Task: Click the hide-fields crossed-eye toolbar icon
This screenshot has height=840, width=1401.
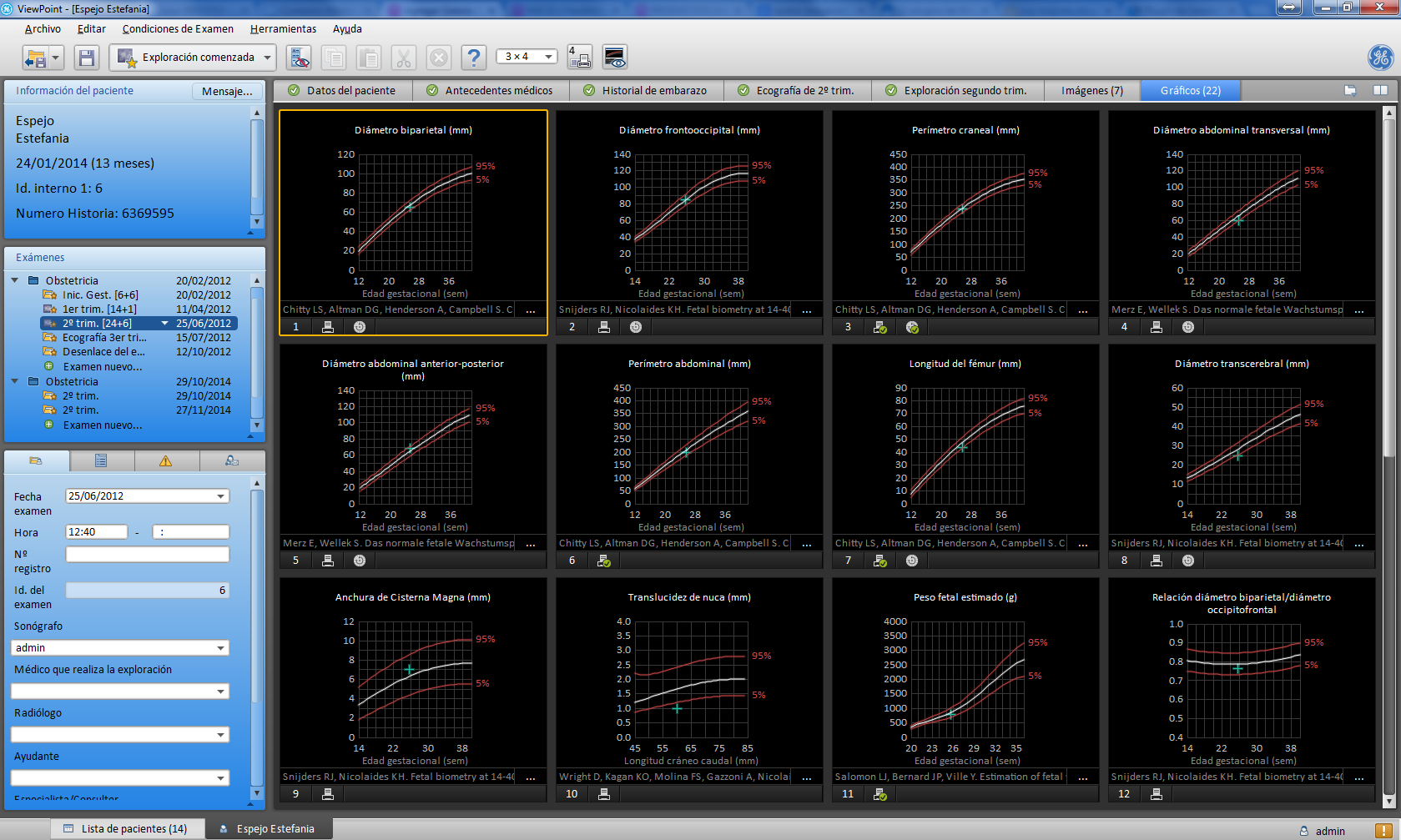Action: (299, 58)
